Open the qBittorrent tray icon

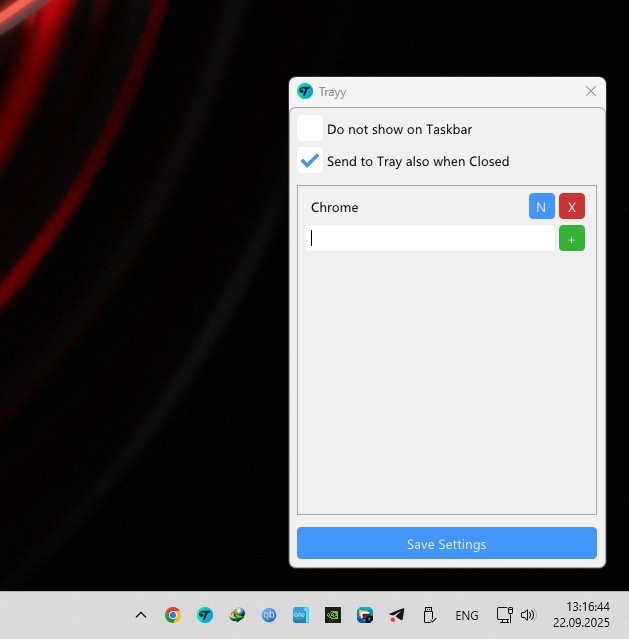pos(269,615)
